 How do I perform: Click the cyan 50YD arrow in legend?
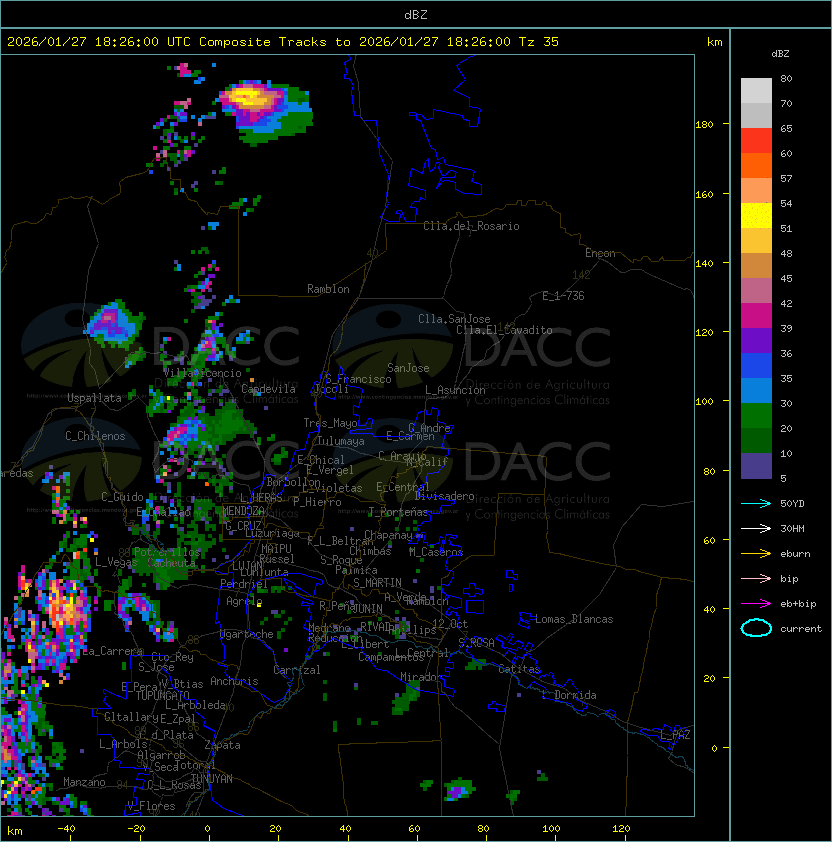pos(756,503)
